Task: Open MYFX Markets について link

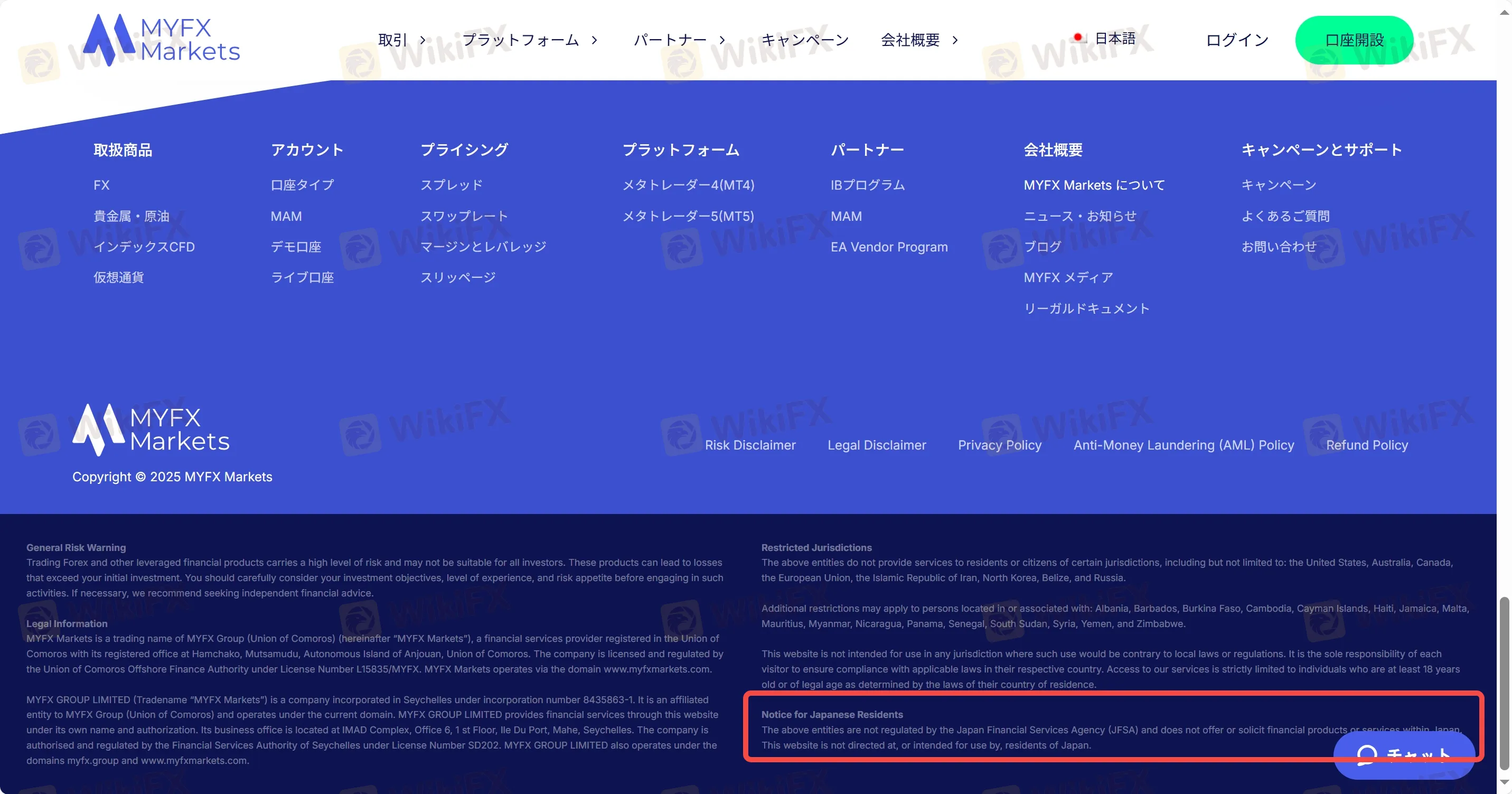Action: [1094, 185]
